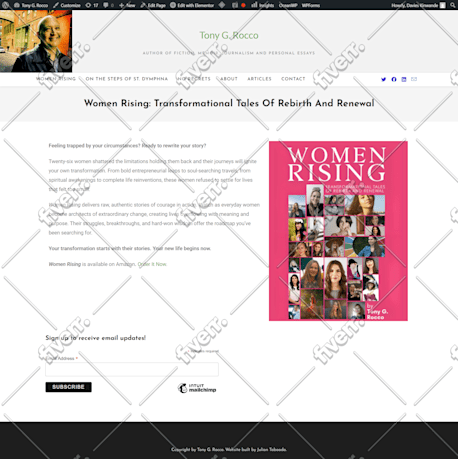The height and width of the screenshot is (459, 458).
Task: Click the user avatar in admin bar
Action: (443, 5)
